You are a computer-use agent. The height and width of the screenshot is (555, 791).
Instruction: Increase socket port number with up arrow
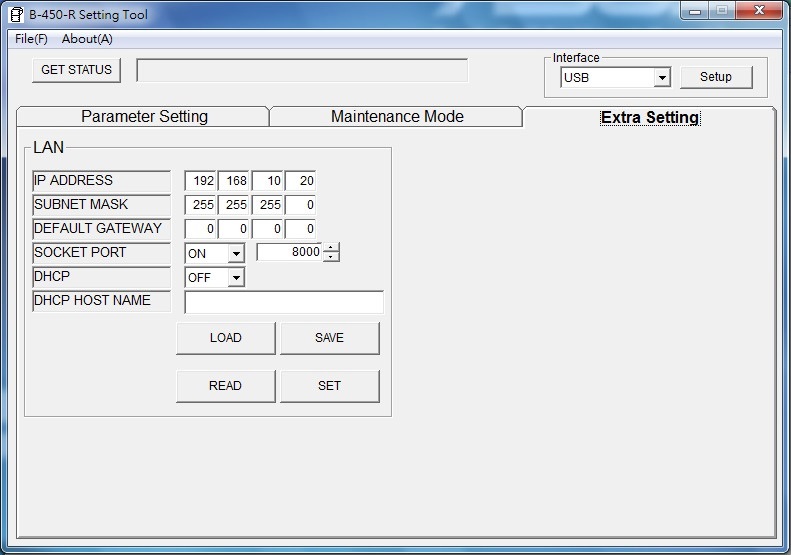331,249
